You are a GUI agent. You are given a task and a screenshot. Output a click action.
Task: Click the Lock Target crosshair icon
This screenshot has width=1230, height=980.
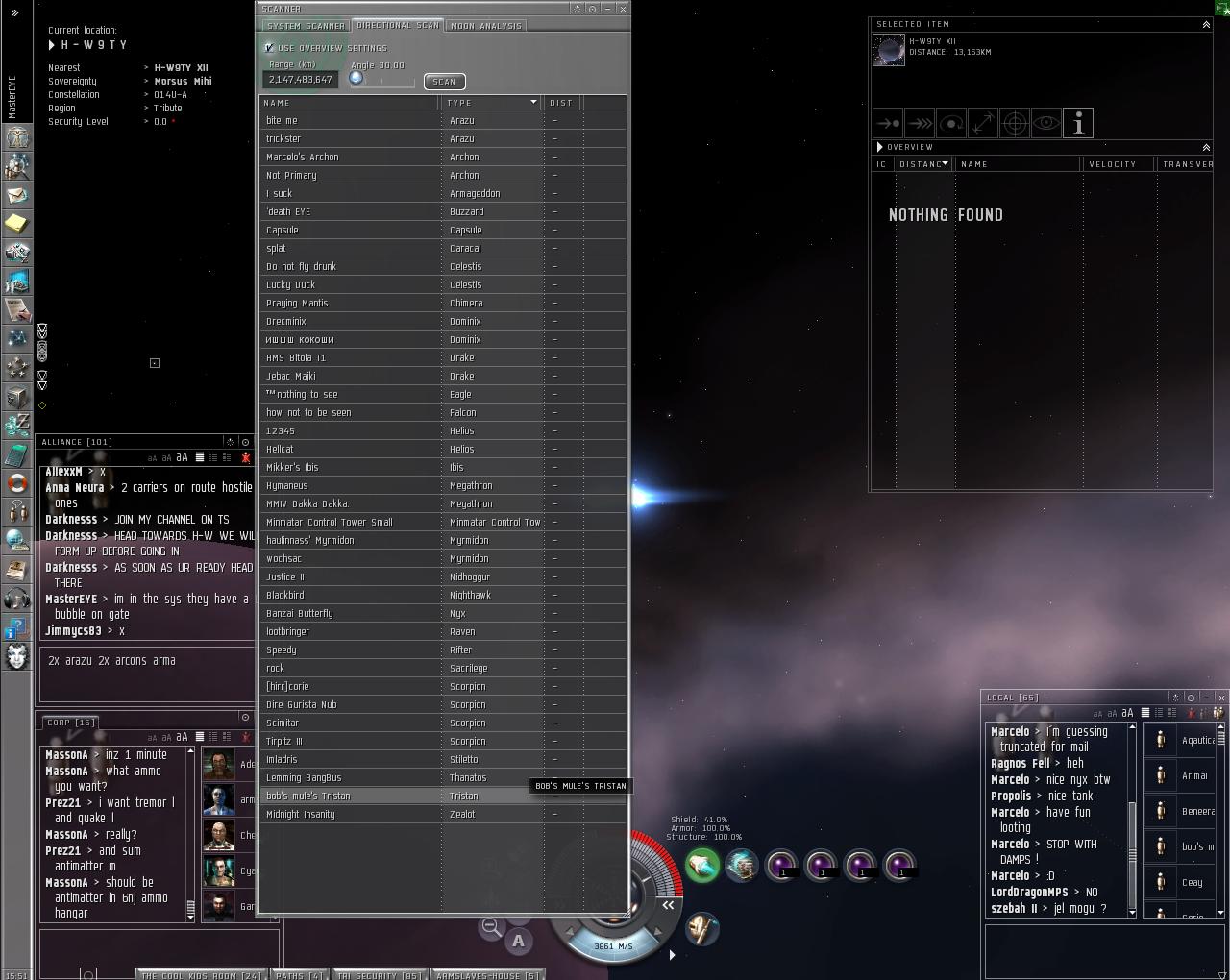click(x=1015, y=123)
